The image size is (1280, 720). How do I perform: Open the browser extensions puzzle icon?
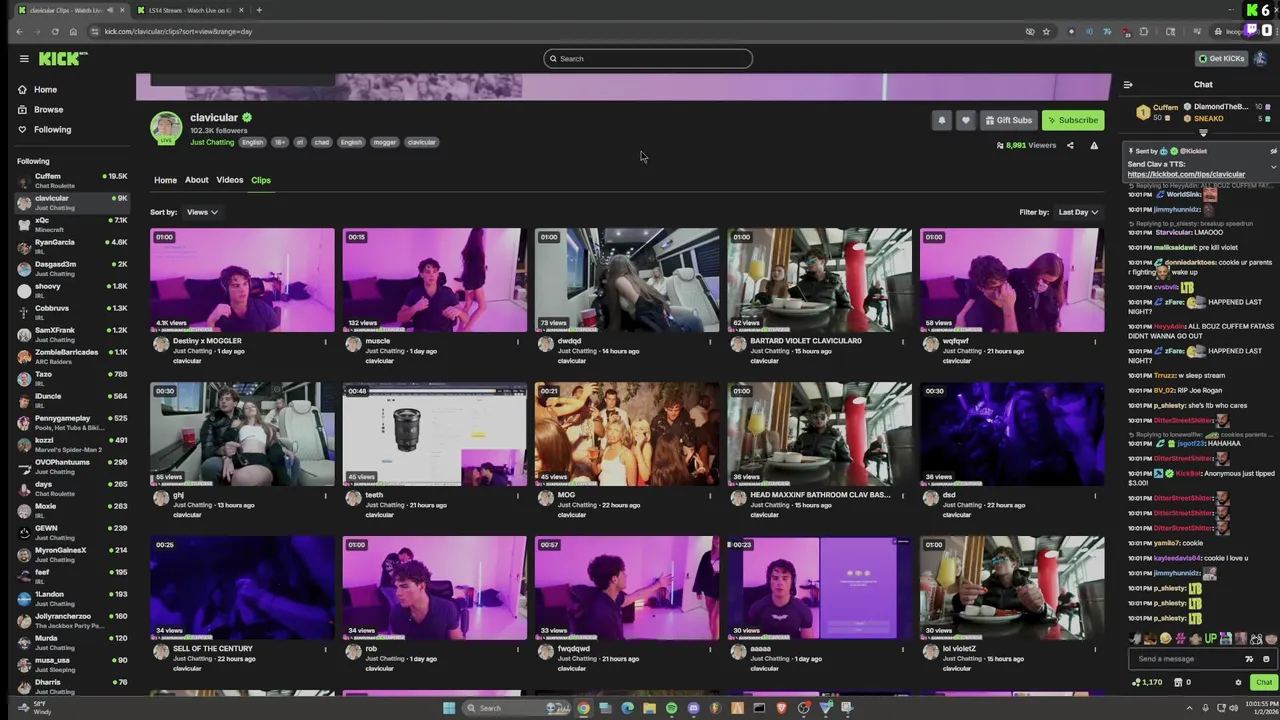coord(1144,31)
